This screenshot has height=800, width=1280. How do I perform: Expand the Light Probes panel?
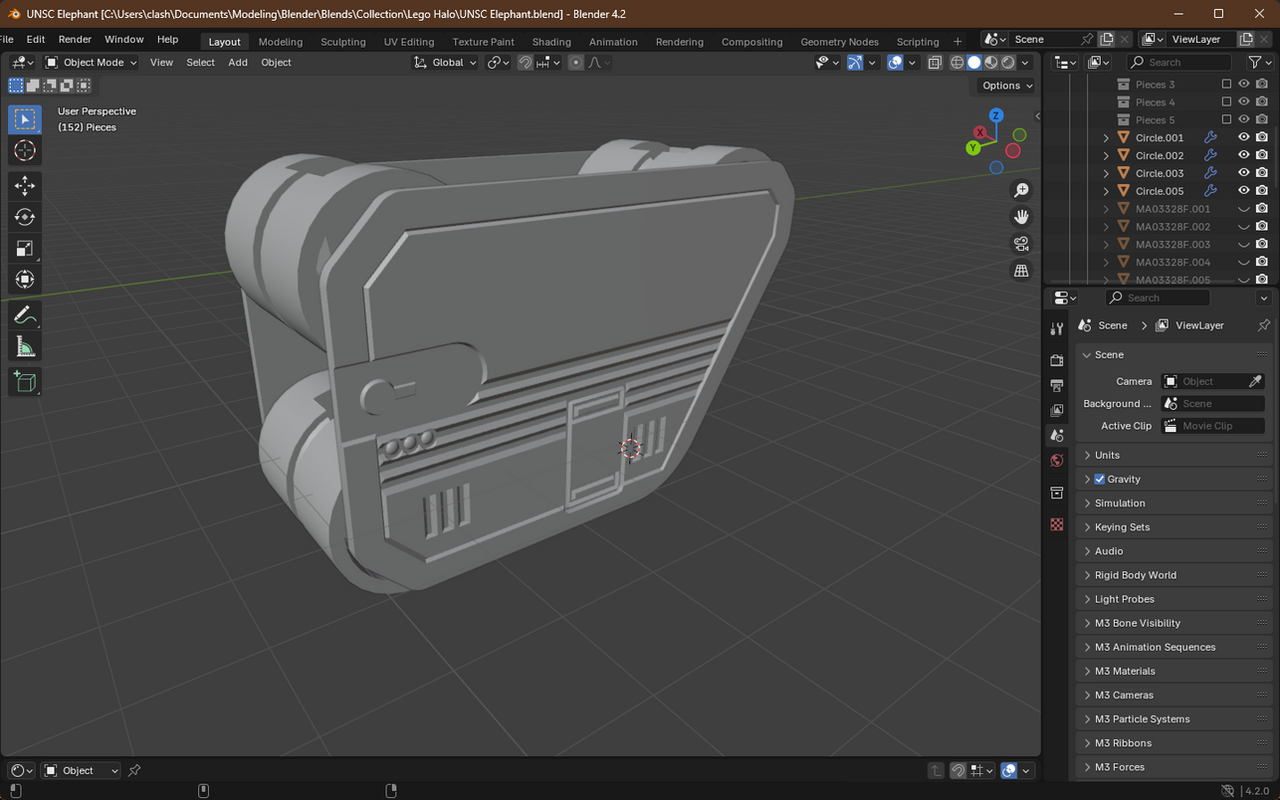pos(1172,599)
